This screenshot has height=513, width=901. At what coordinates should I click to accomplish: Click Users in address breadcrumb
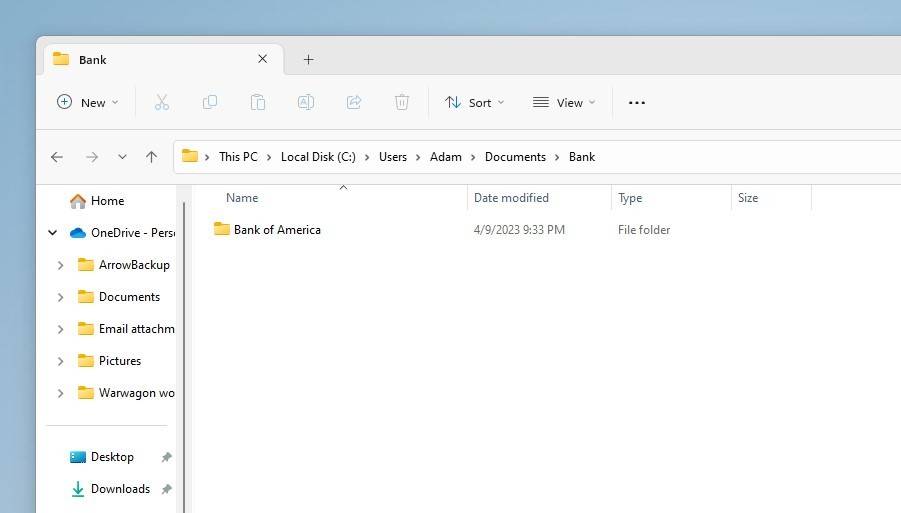pyautogui.click(x=393, y=157)
